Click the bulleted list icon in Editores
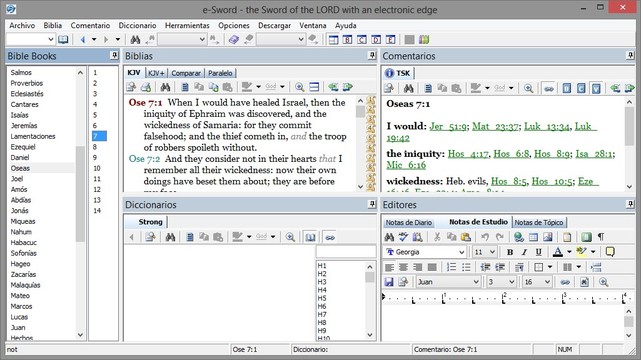 pos(466,267)
